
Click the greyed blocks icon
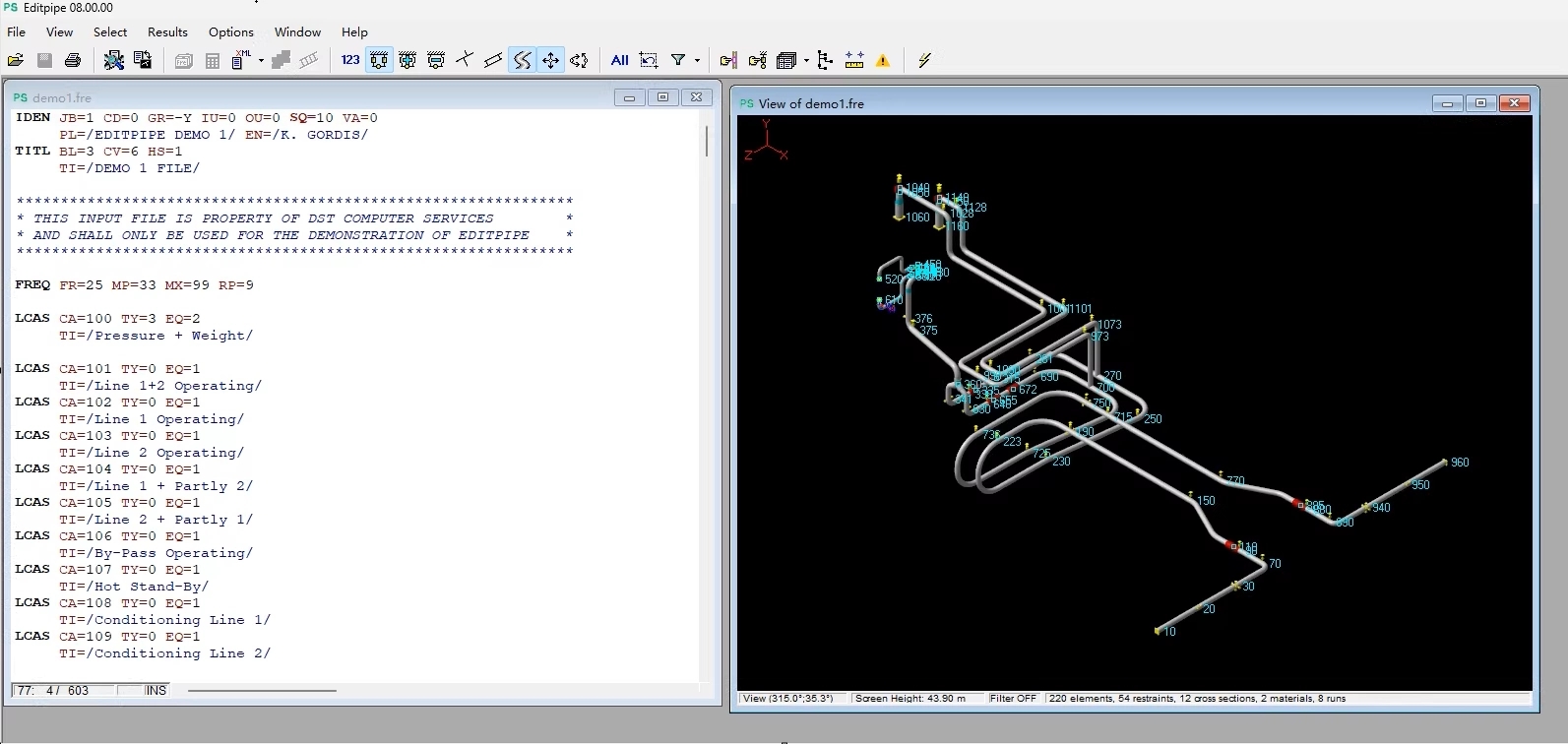[x=281, y=60]
